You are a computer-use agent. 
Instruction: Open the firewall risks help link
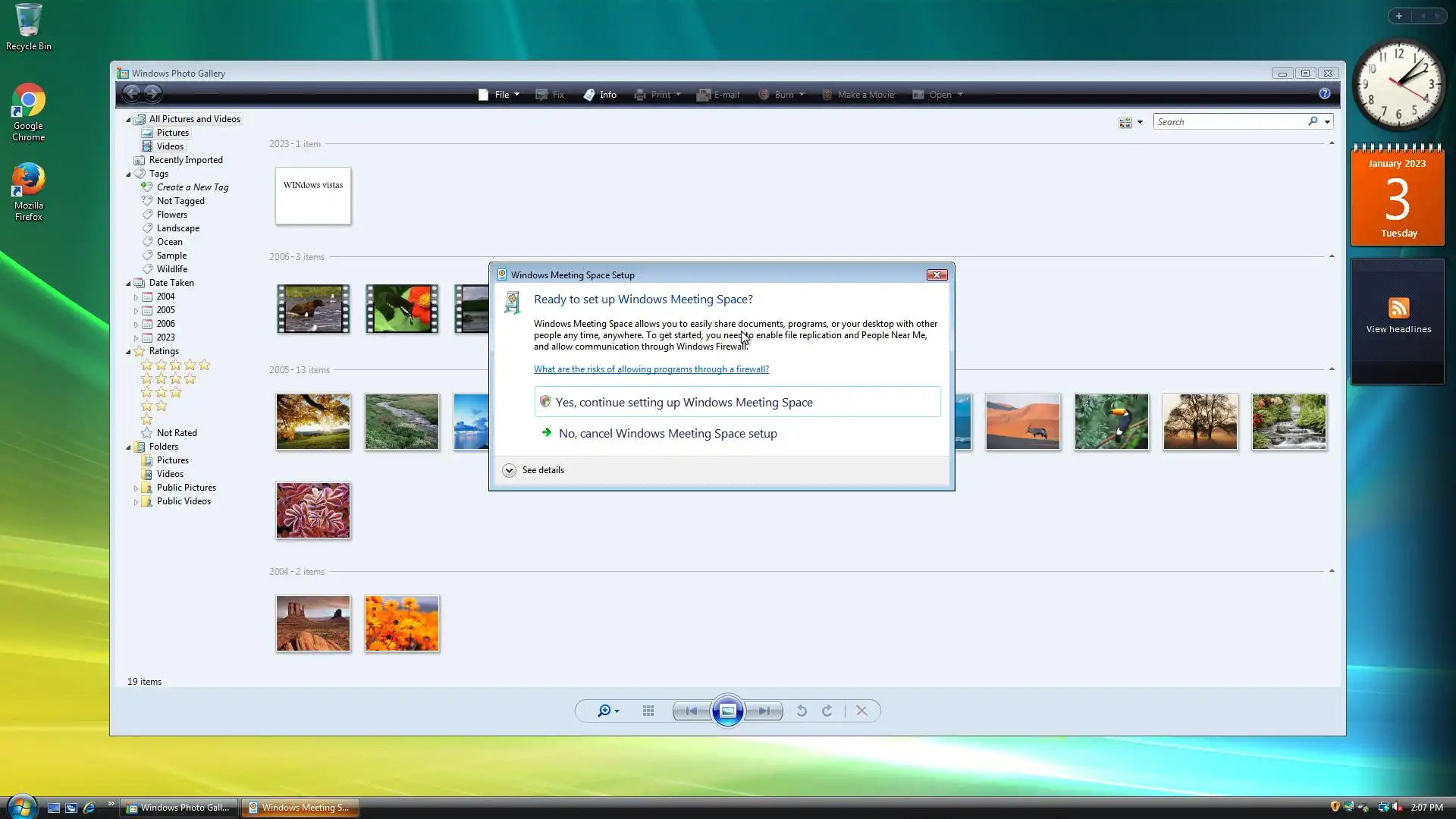651,369
